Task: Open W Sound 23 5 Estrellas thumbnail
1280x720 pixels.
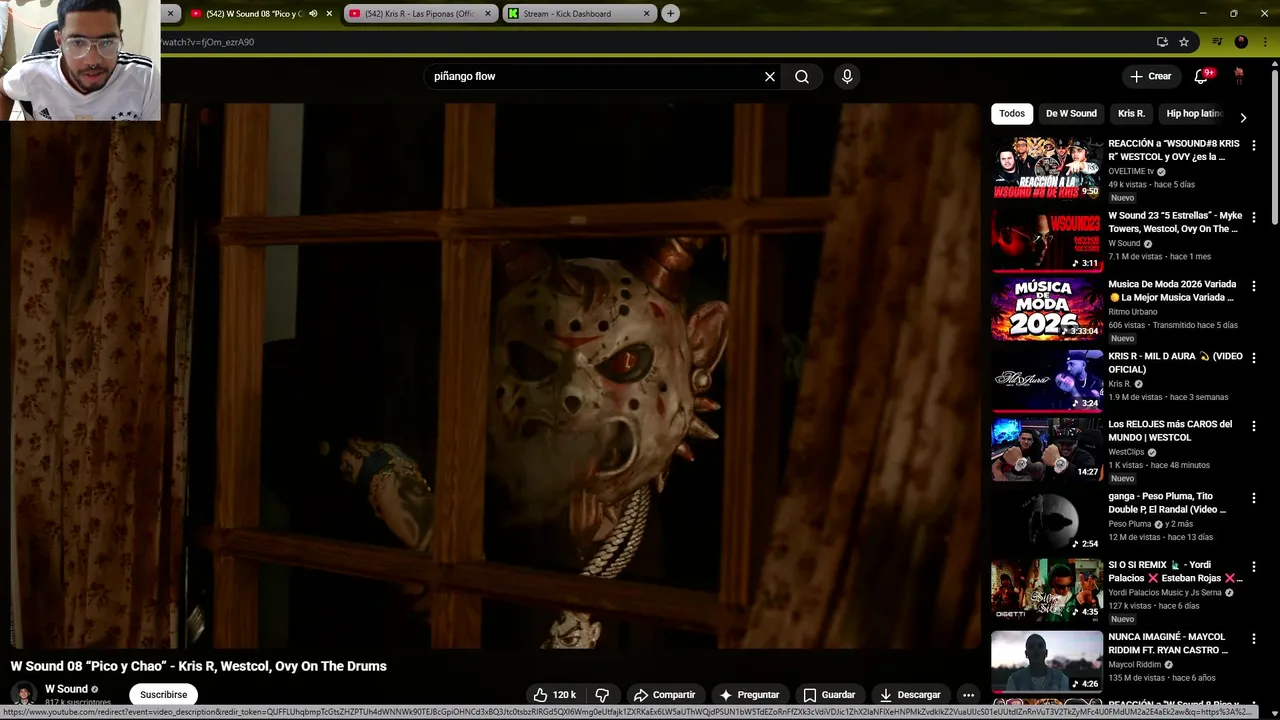Action: tap(1047, 240)
